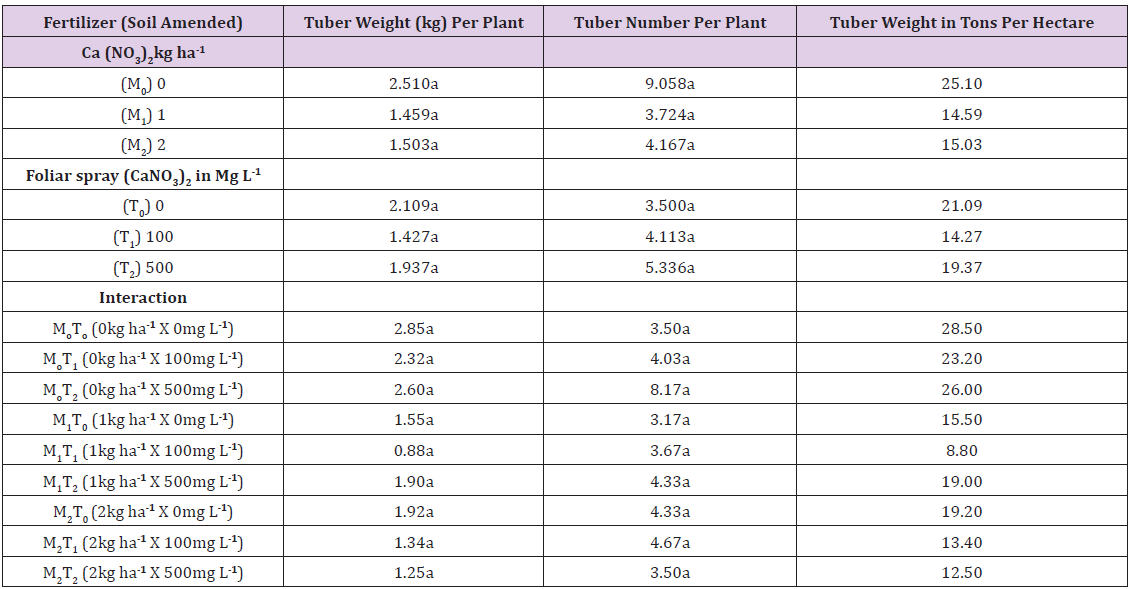The width and height of the screenshot is (1131, 589).
Task: Select the M0T0 interaction row label
Action: click(x=143, y=329)
